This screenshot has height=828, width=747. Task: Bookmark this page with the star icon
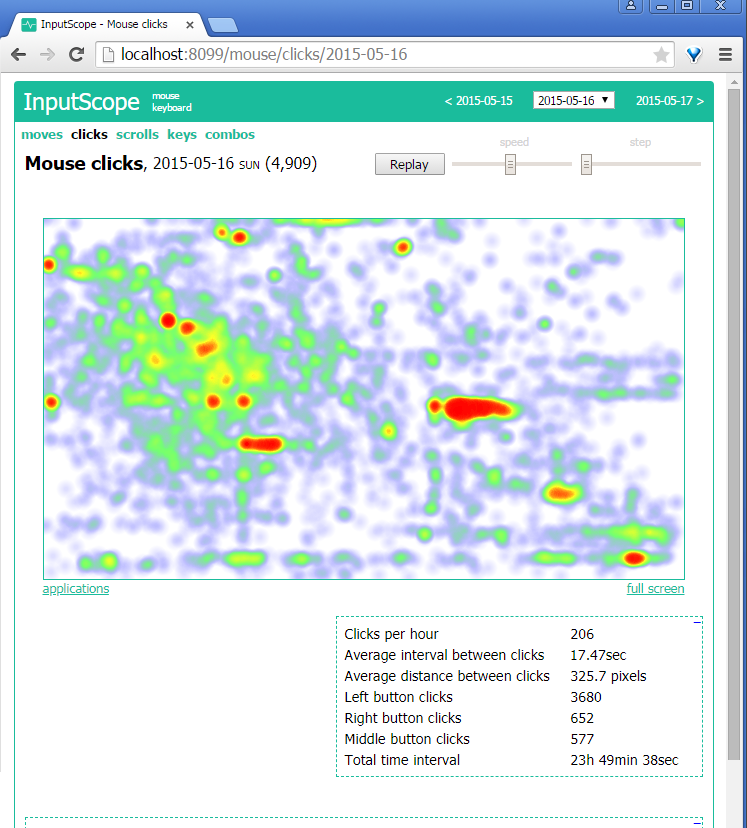(x=661, y=55)
